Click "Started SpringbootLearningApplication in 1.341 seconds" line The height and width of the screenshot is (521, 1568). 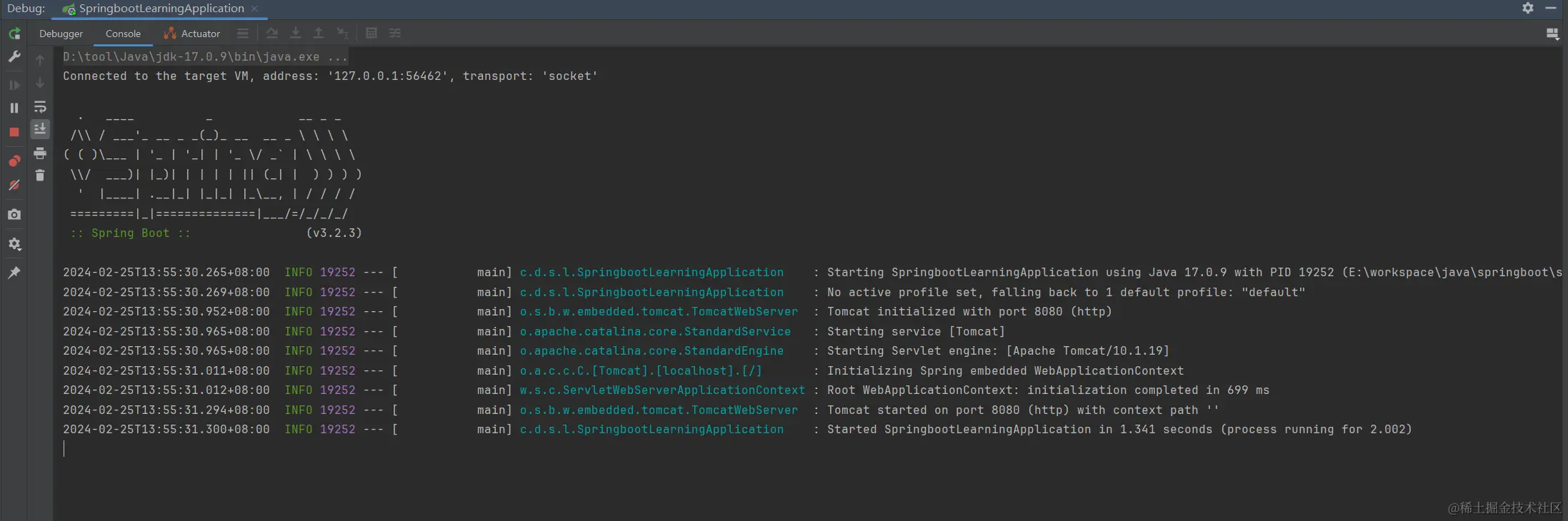pyautogui.click(x=1119, y=430)
